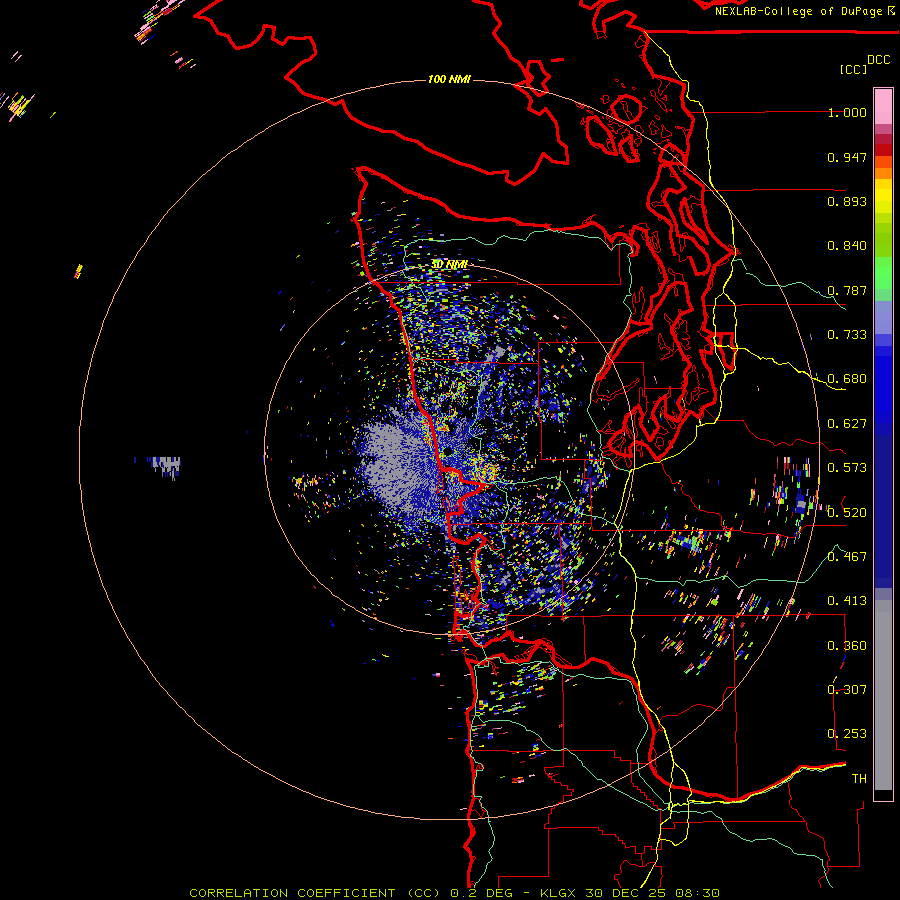This screenshot has height=900, width=900.
Task: Pick the bright green segment of the color bar
Action: coord(883,273)
